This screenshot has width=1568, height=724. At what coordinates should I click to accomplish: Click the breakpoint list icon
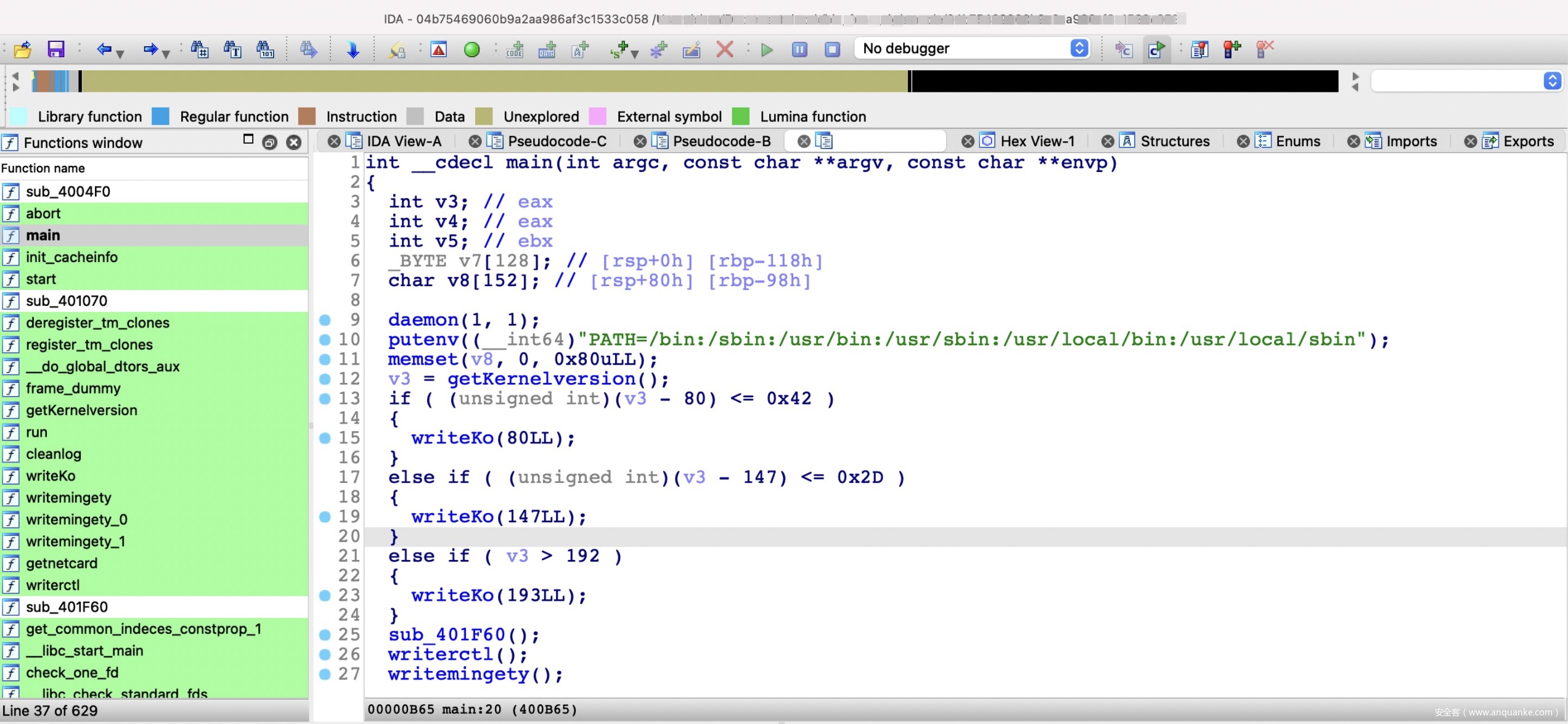1199,49
